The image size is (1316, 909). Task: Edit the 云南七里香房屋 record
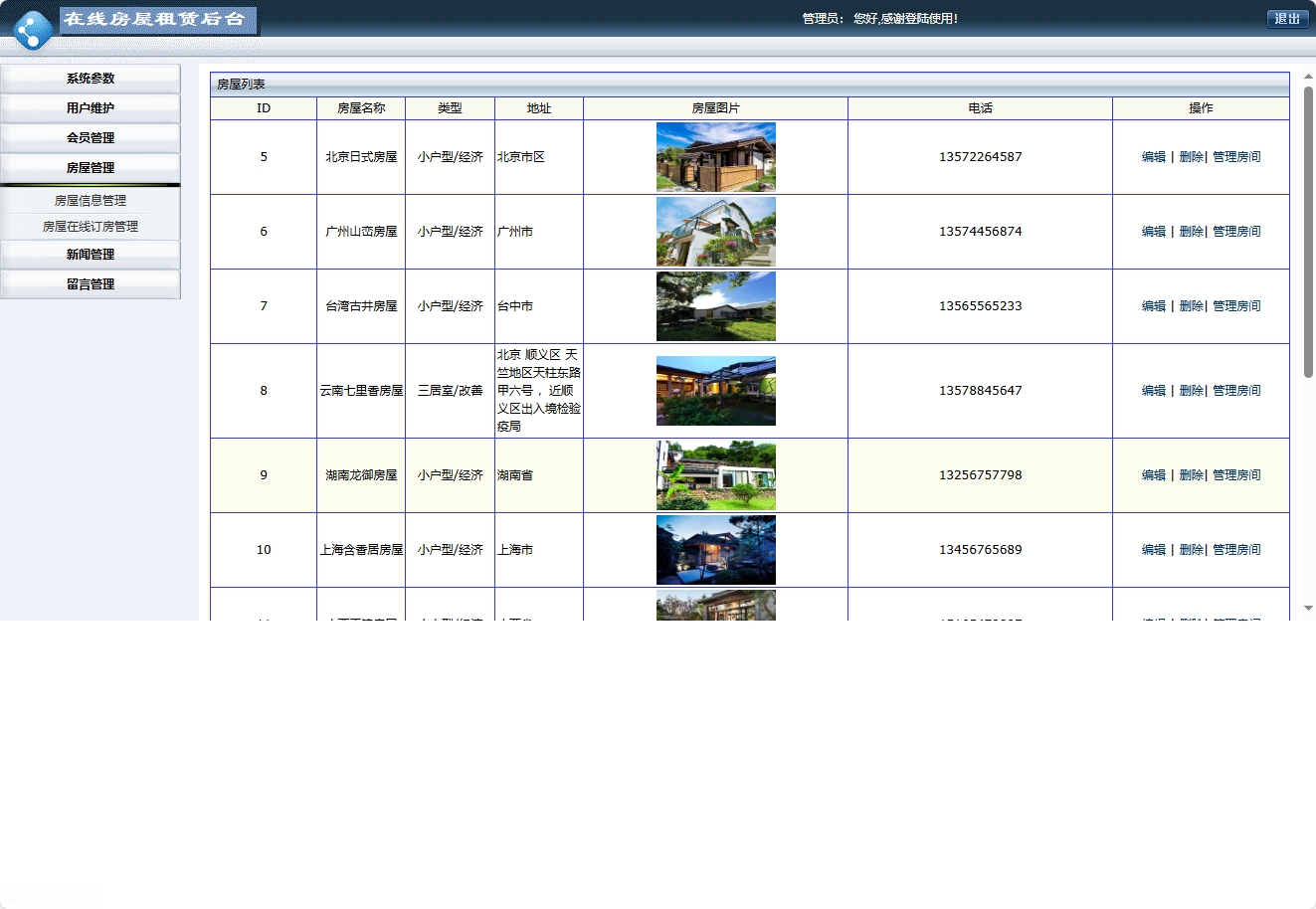pyautogui.click(x=1153, y=390)
